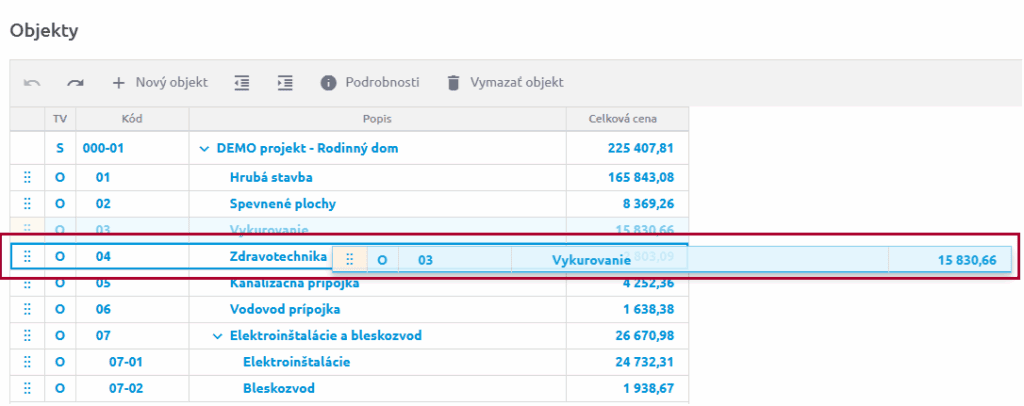Open the Elektroinštalácie 07-01 item

pos(296,362)
